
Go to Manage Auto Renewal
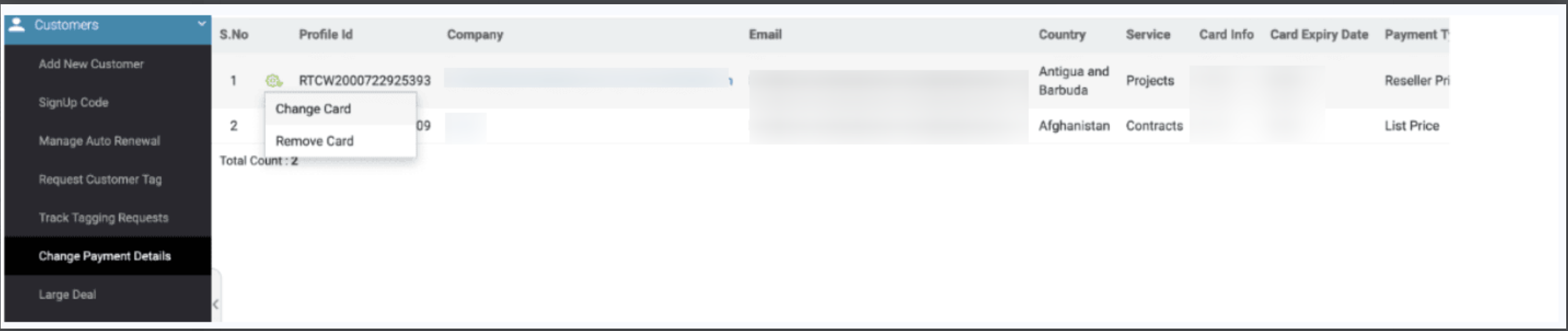coord(99,141)
